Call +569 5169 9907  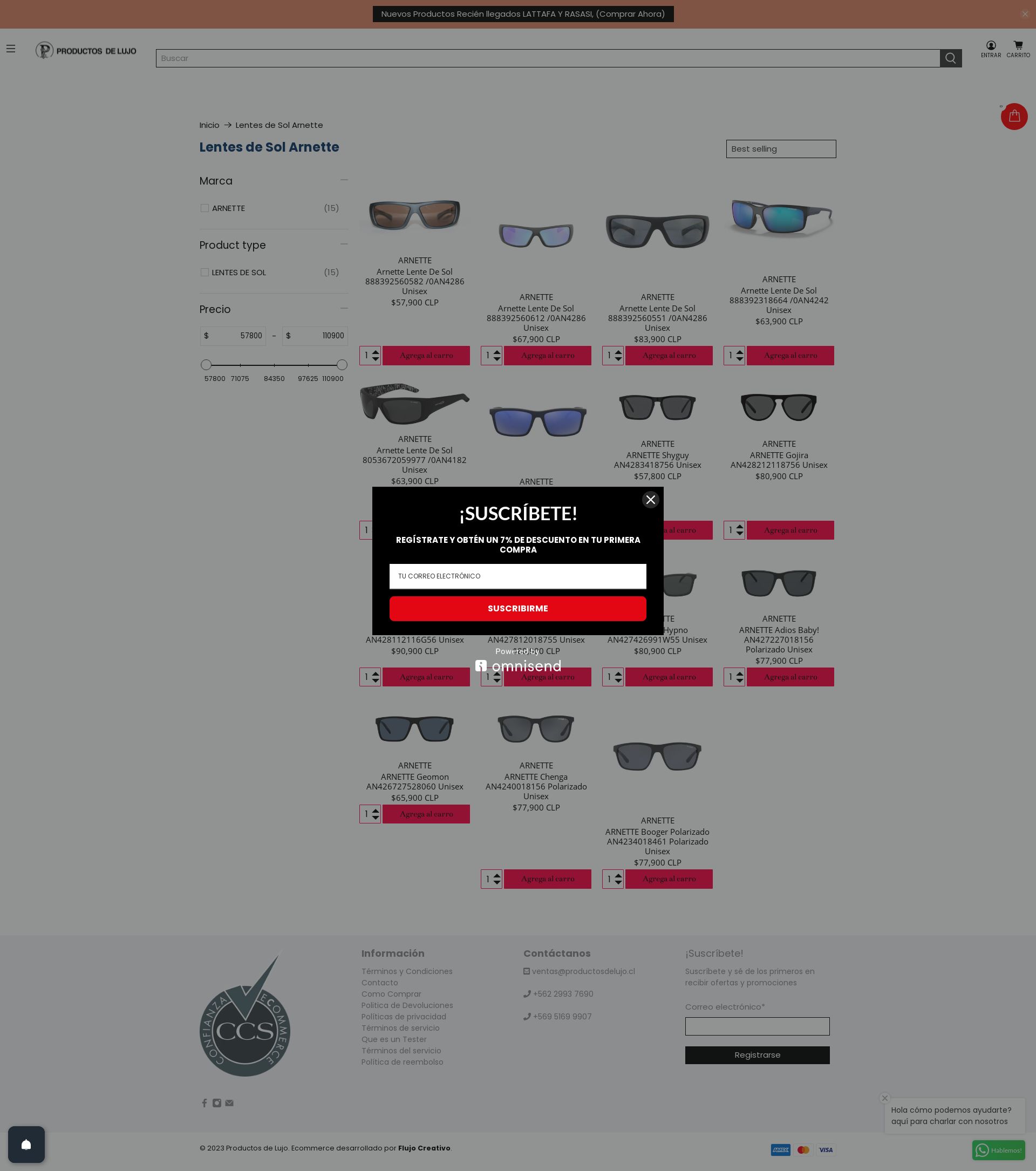562,1016
